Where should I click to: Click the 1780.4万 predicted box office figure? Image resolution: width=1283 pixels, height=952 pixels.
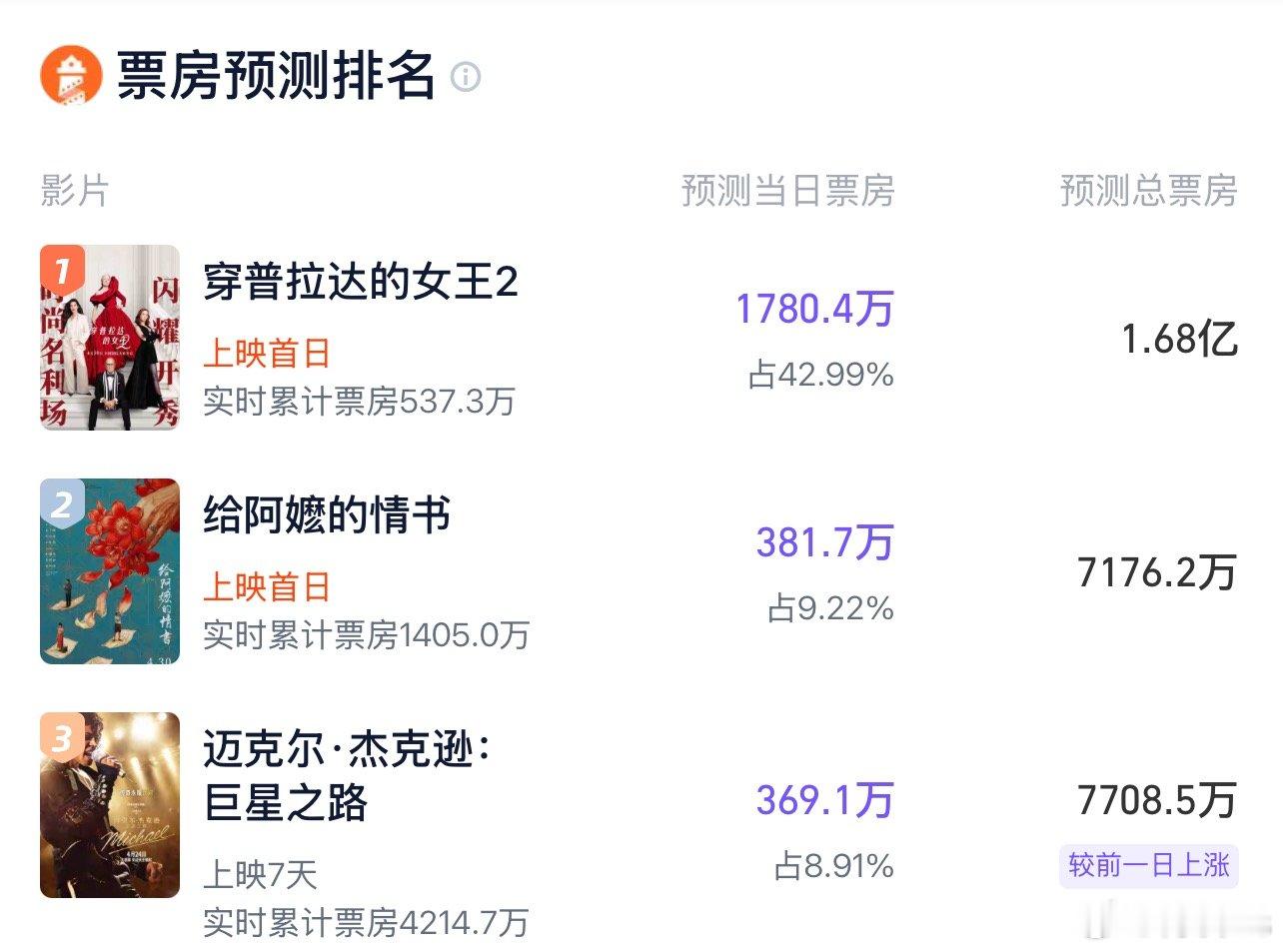[815, 309]
